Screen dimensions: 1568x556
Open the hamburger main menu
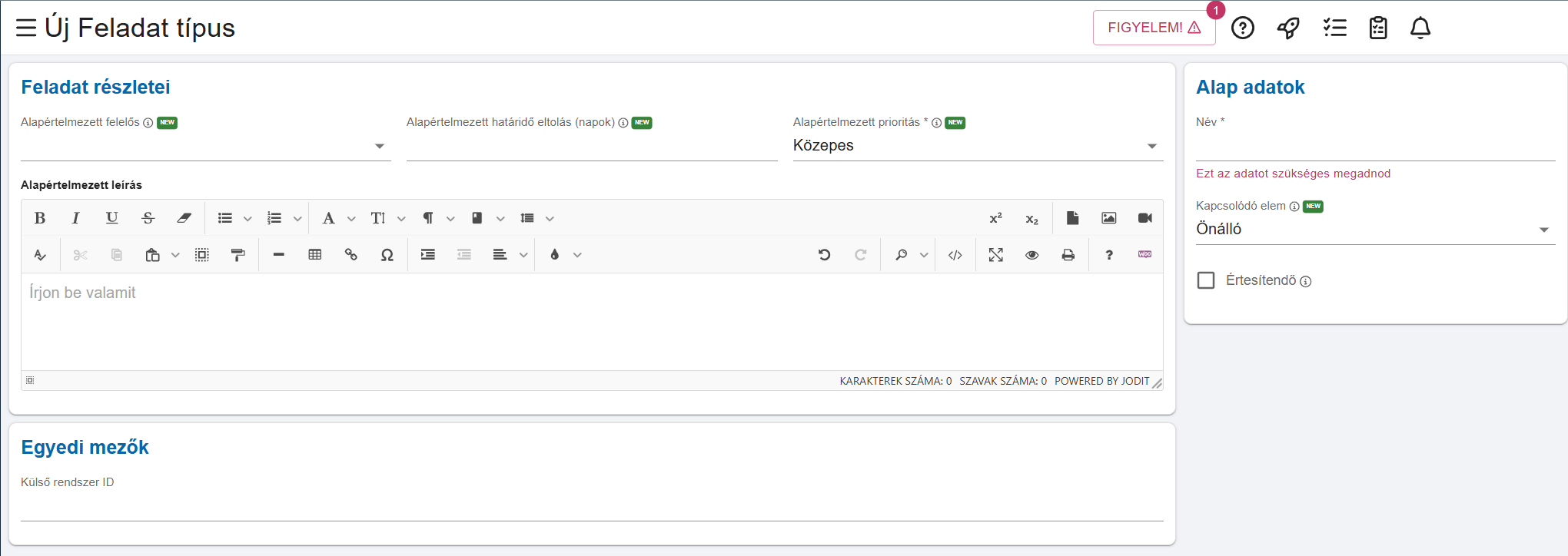click(26, 28)
